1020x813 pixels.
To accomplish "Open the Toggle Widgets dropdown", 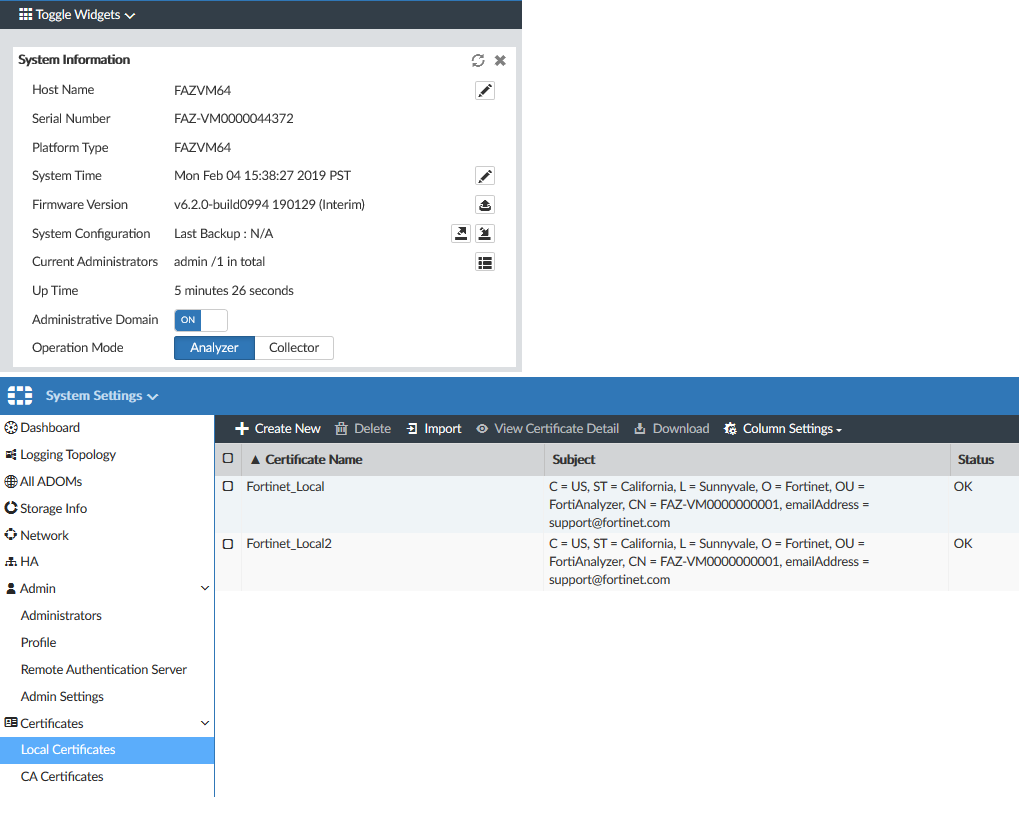I will pos(77,14).
